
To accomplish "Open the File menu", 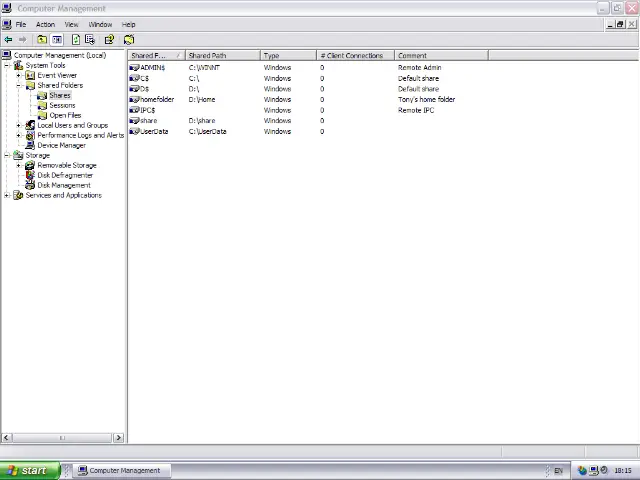I will pos(21,24).
